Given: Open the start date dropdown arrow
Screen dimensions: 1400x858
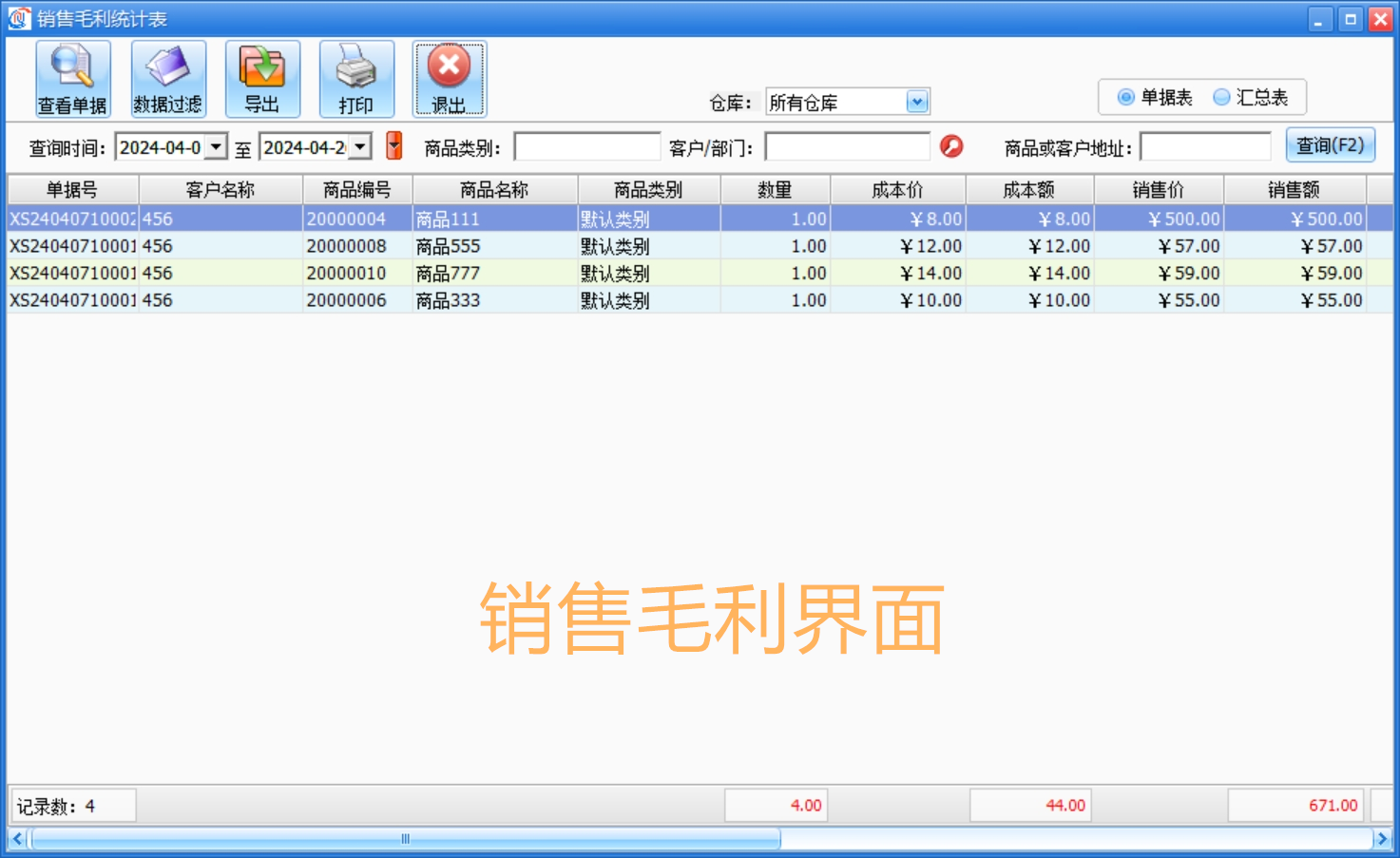Looking at the screenshot, I should [x=217, y=147].
